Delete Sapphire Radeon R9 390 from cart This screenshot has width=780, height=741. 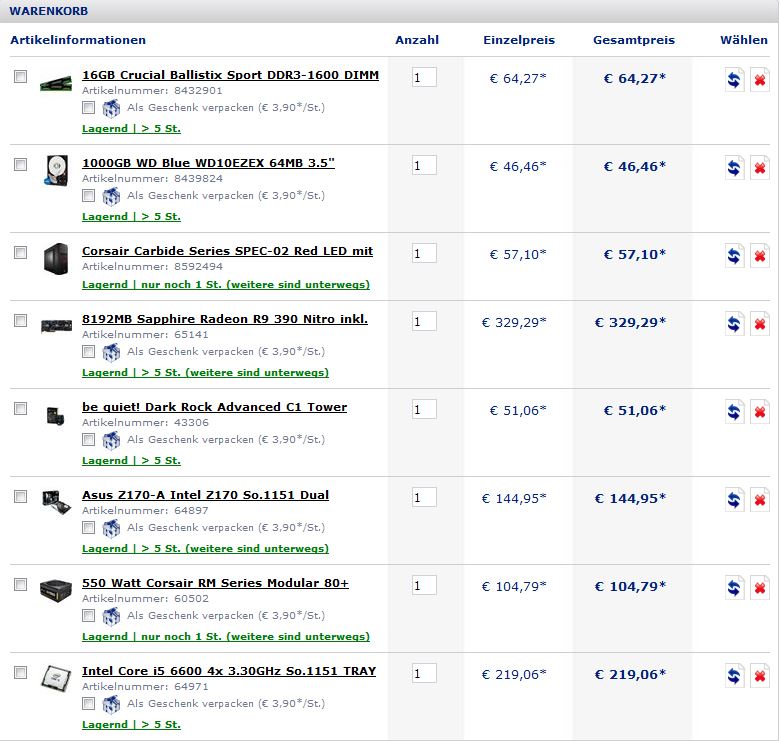760,324
